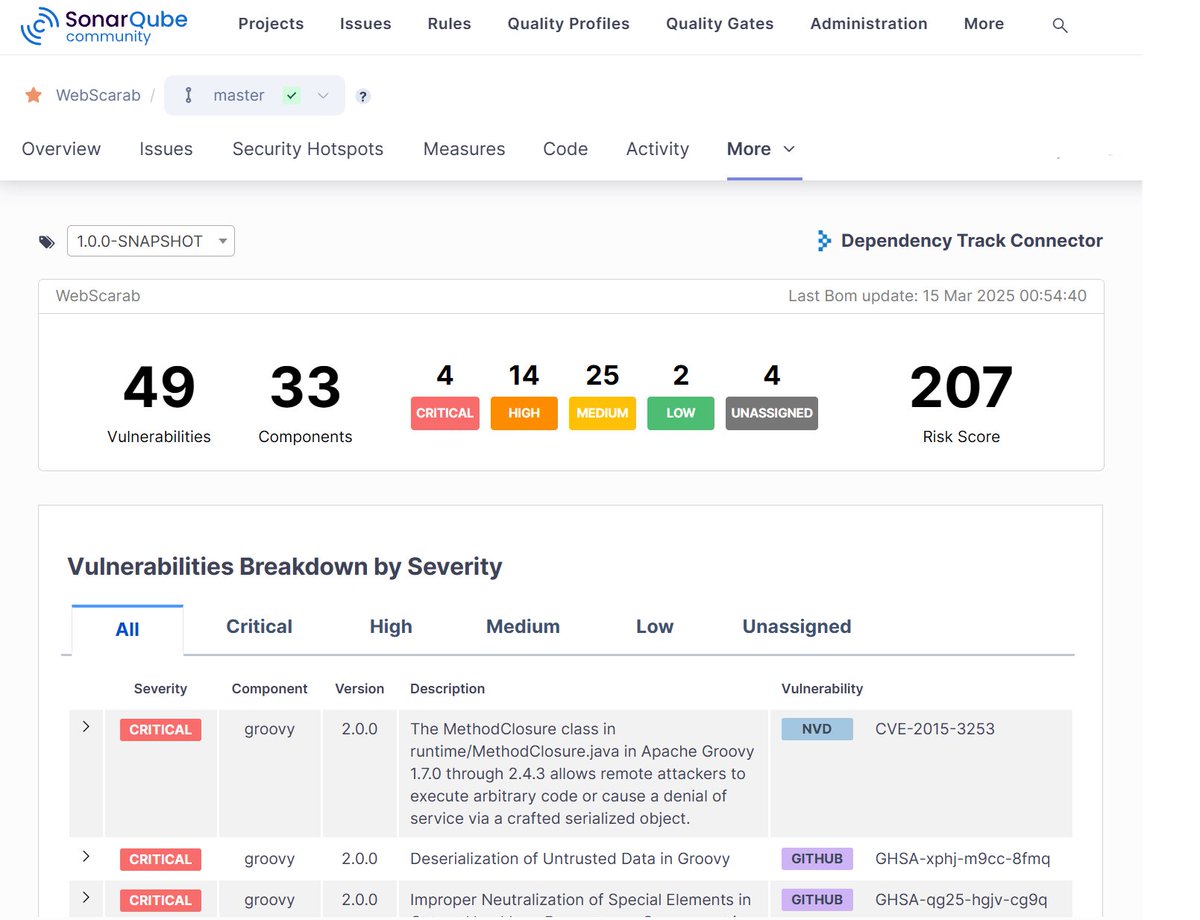
Task: Click Dependency Track Connector title text
Action: point(972,241)
